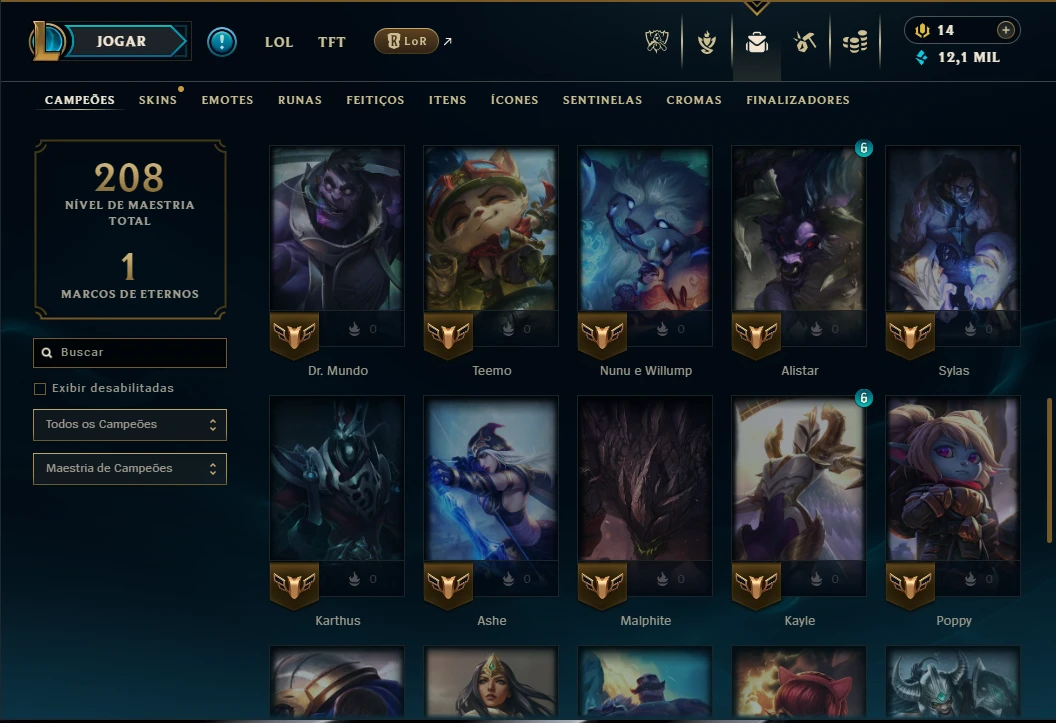
Task: Open the loot hammer icon
Action: click(805, 42)
